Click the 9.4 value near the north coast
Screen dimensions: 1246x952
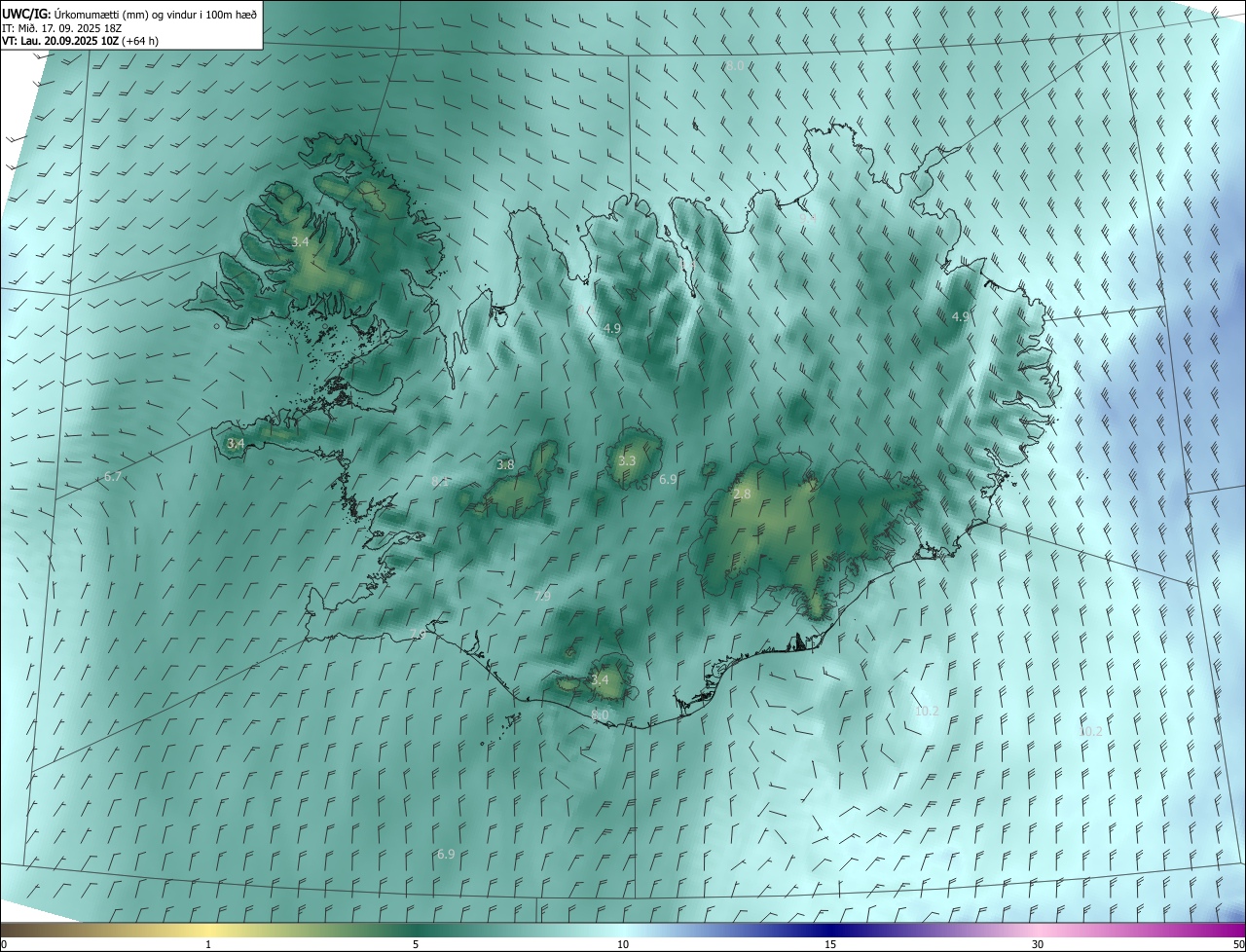click(x=809, y=220)
